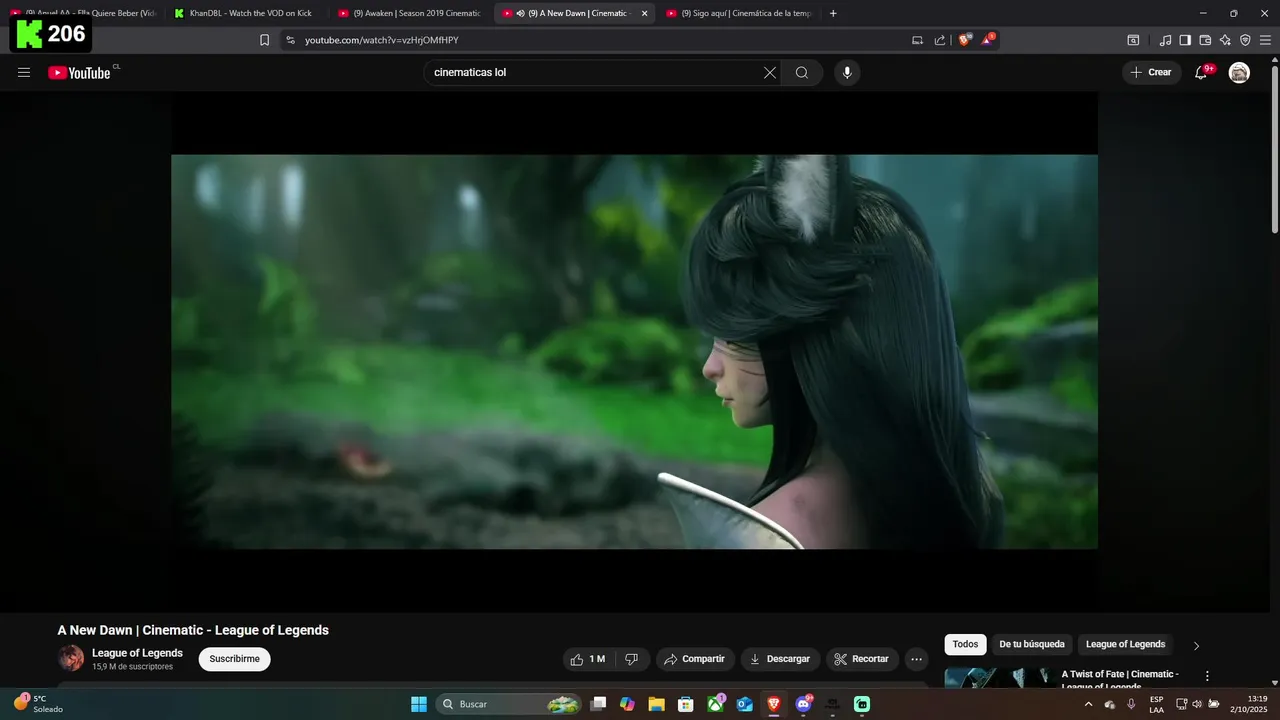The width and height of the screenshot is (1280, 720).
Task: Open File Explorer from the taskbar
Action: (x=656, y=704)
